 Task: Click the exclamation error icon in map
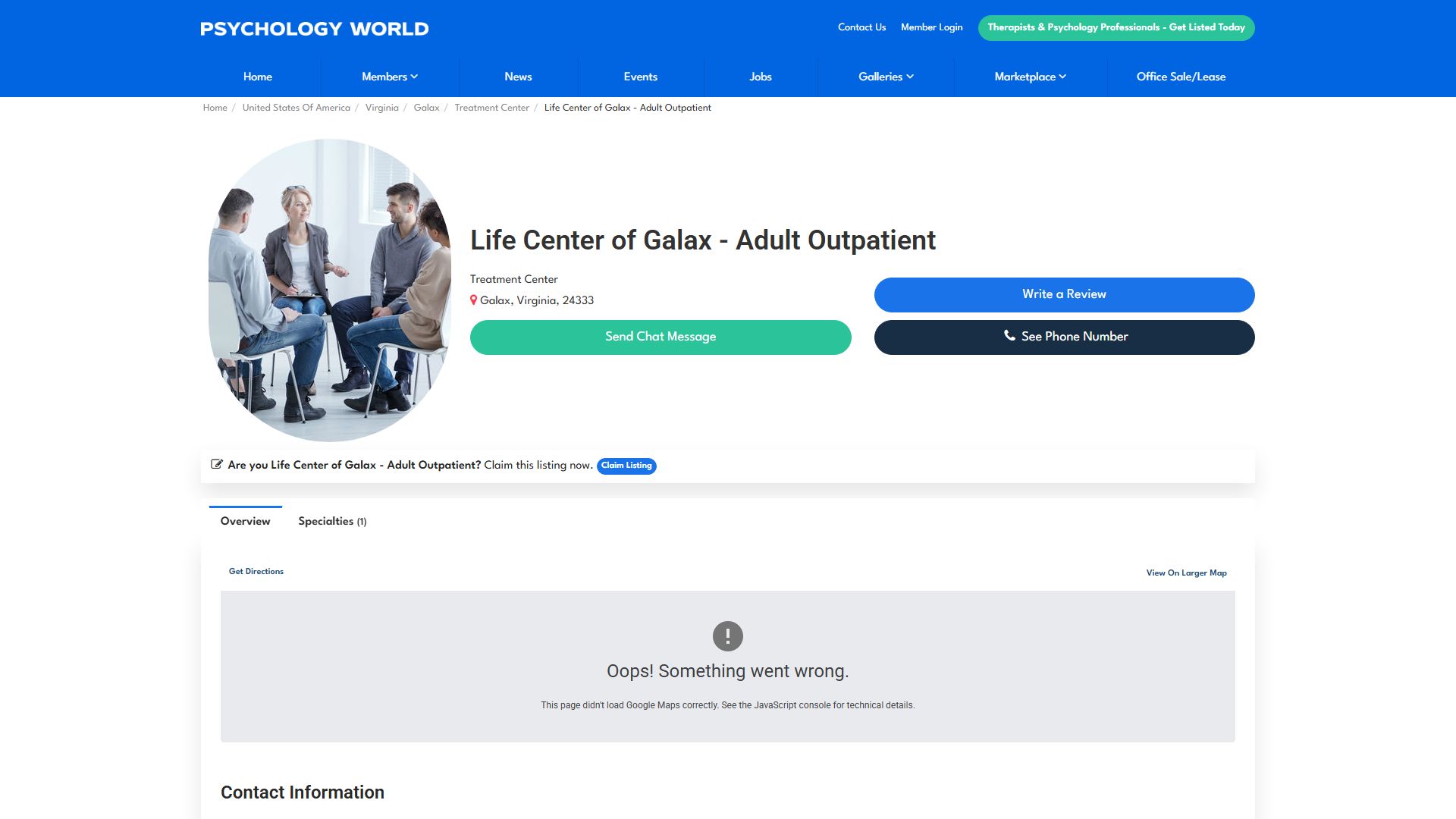coord(728,636)
